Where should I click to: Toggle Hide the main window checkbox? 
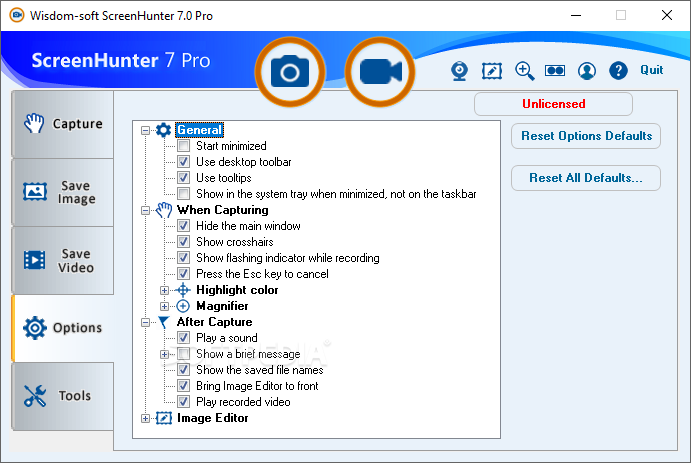tap(183, 226)
